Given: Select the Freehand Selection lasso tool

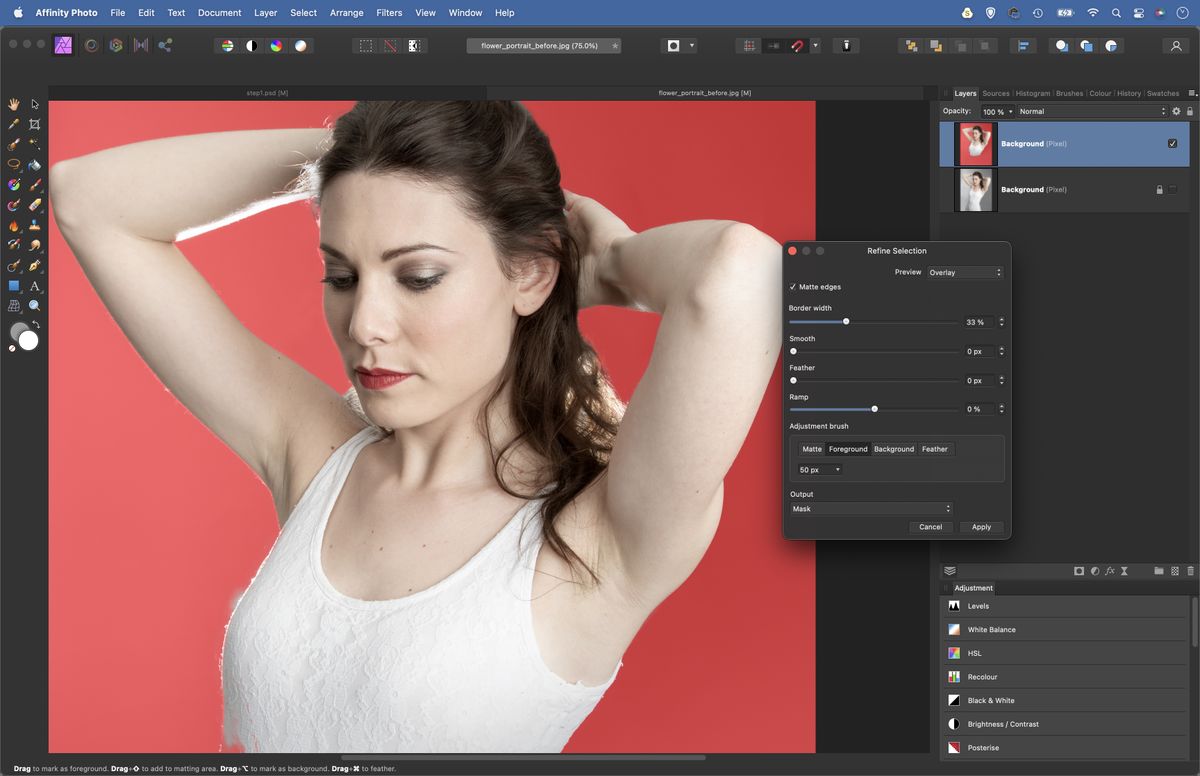Looking at the screenshot, I should [14, 164].
